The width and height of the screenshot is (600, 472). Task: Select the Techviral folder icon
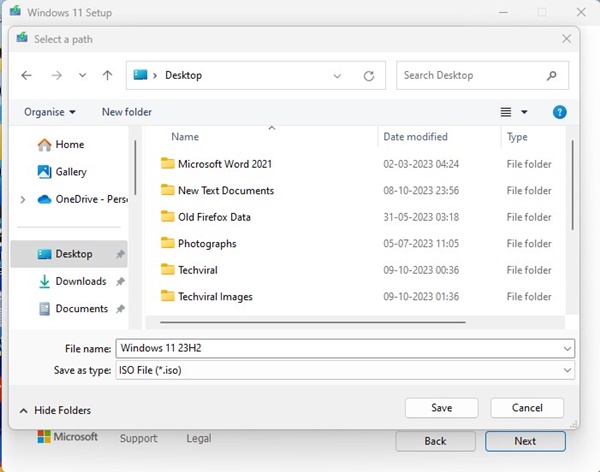(167, 270)
